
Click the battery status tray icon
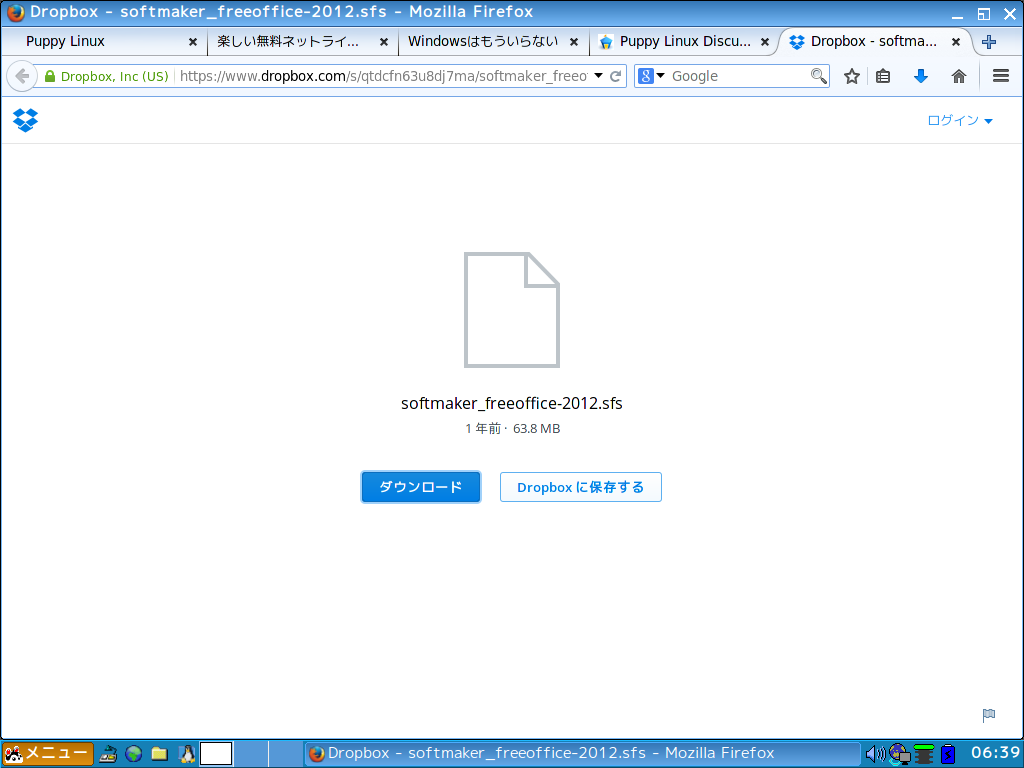point(948,754)
